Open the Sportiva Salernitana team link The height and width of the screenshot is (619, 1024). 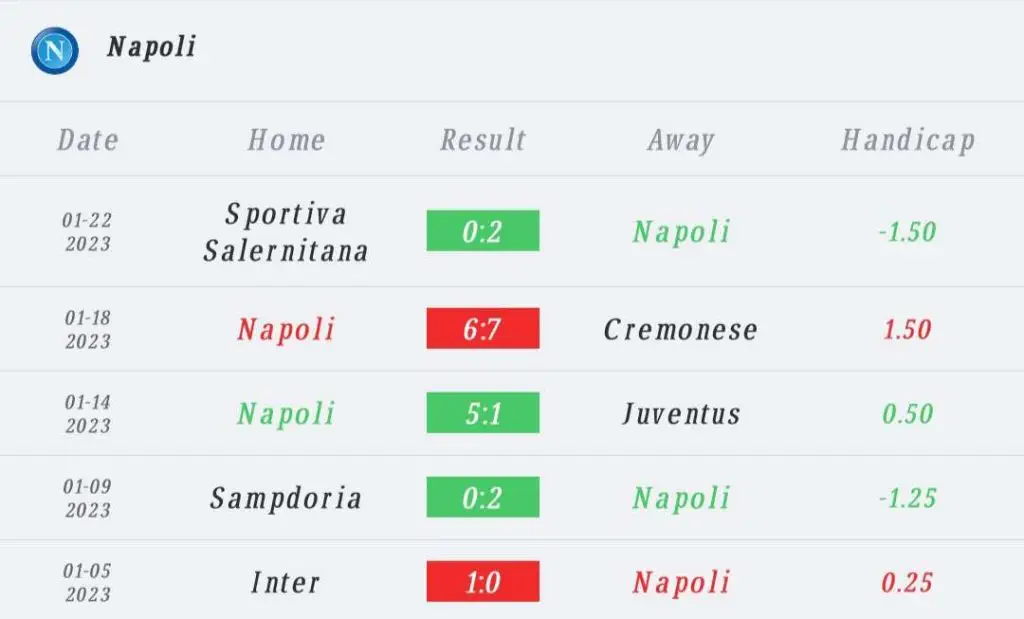286,232
